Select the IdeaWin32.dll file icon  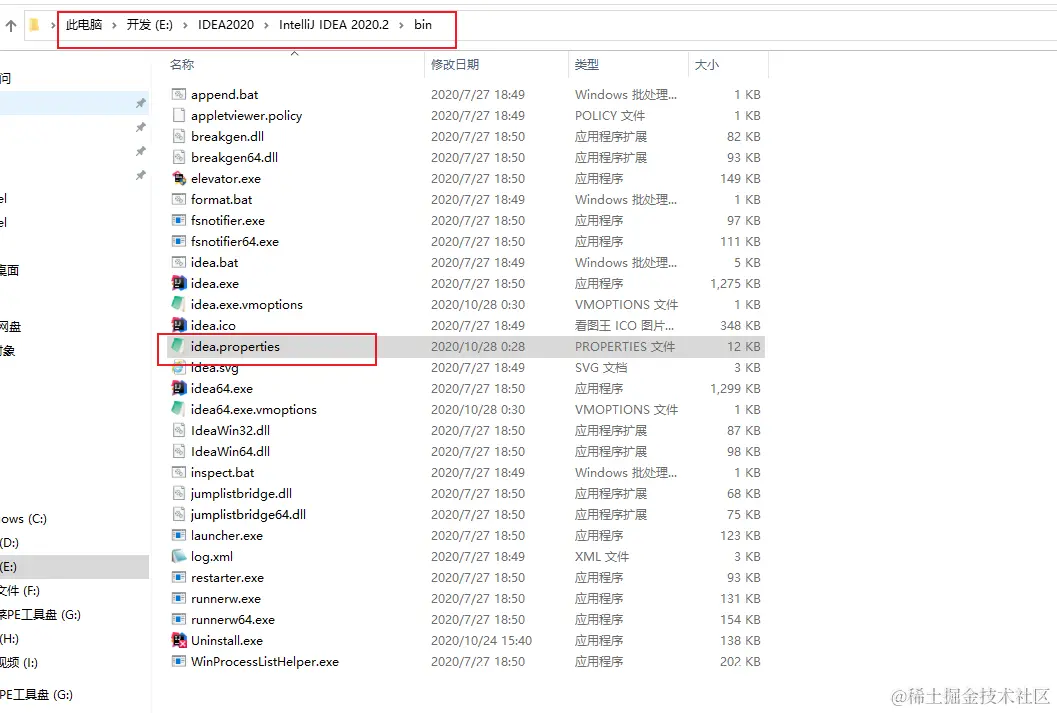179,430
